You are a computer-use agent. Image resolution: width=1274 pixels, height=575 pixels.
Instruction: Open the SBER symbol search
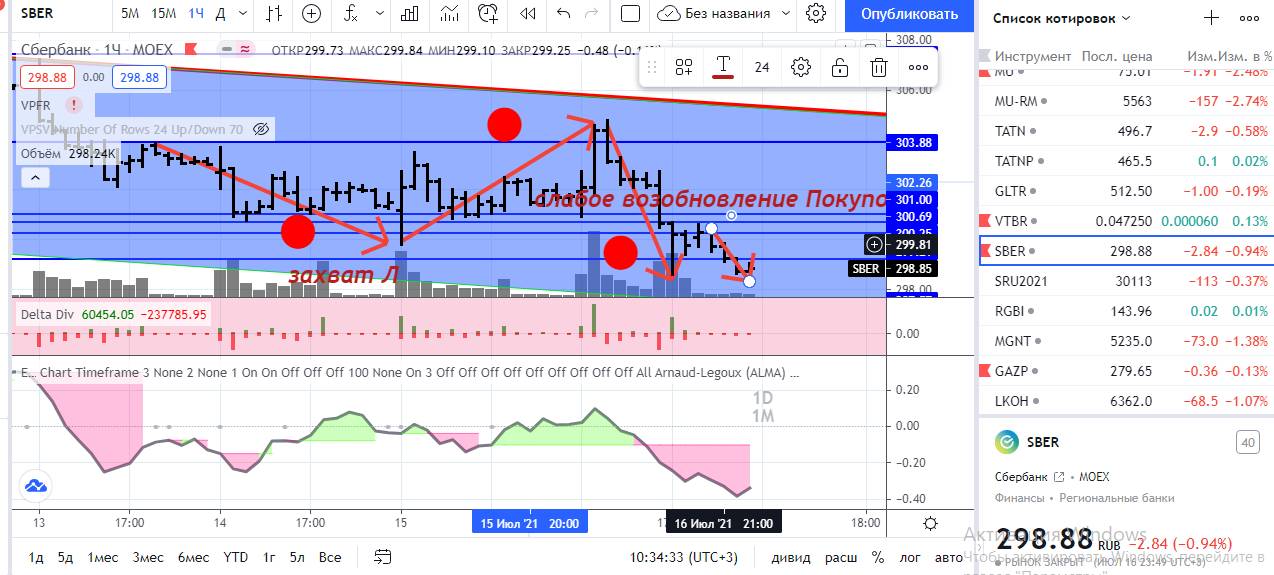coord(37,14)
